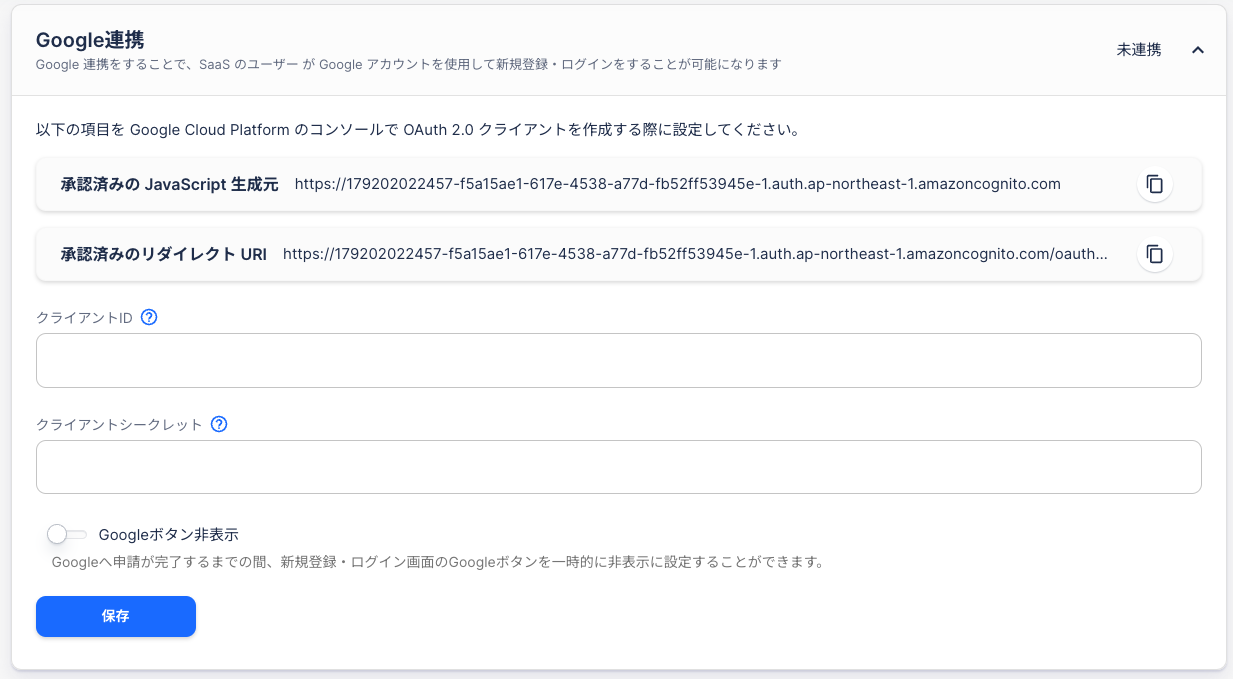Click the クライアントシークレット label text

coord(120,424)
